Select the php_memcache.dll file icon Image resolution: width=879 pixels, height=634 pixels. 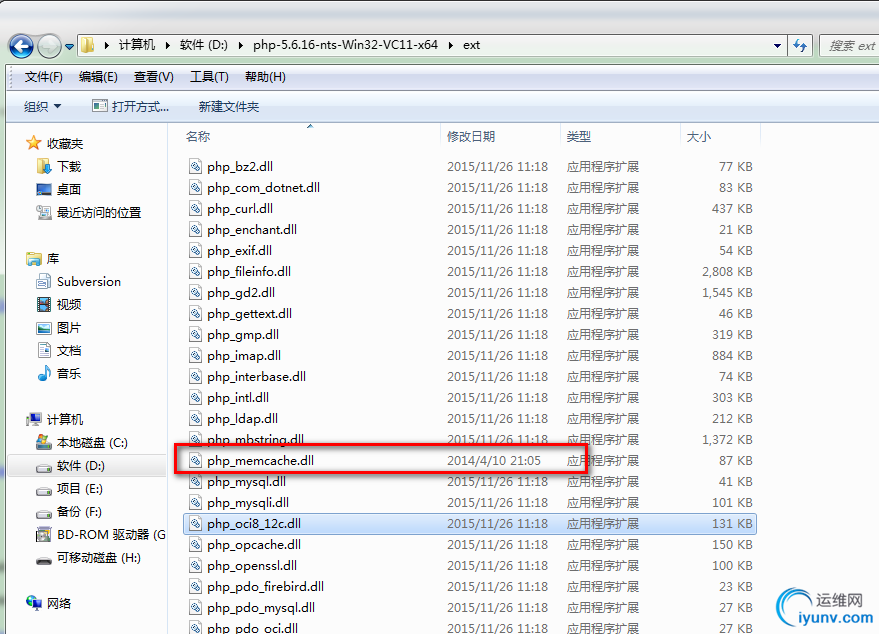coord(195,460)
